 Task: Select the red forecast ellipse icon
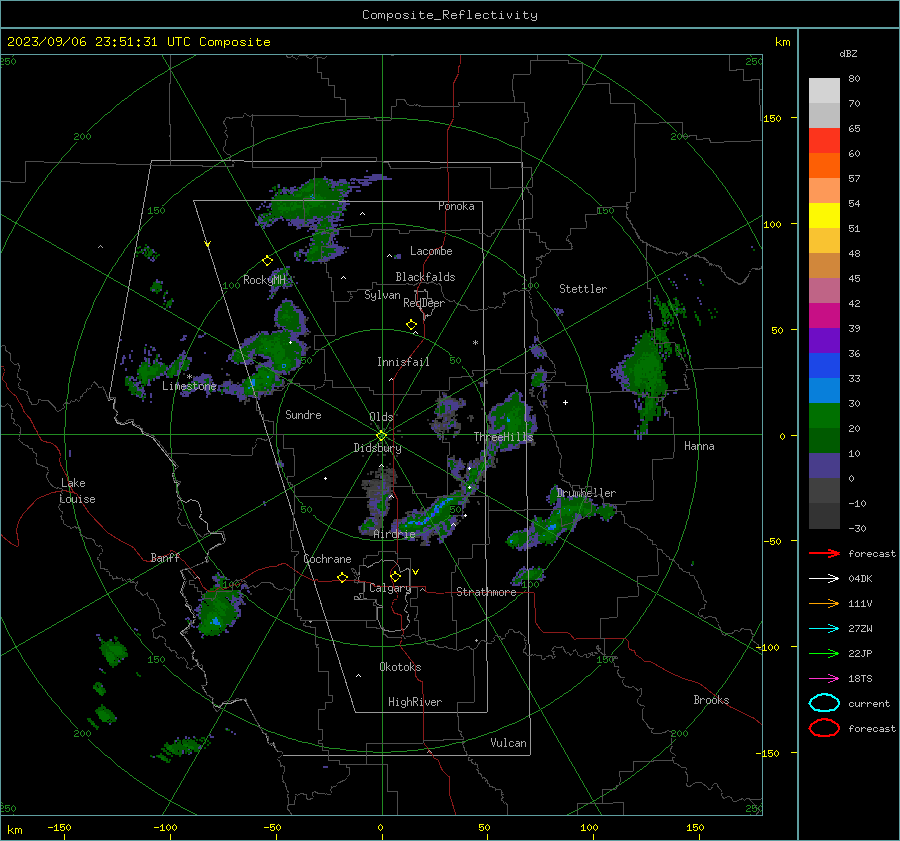(824, 728)
